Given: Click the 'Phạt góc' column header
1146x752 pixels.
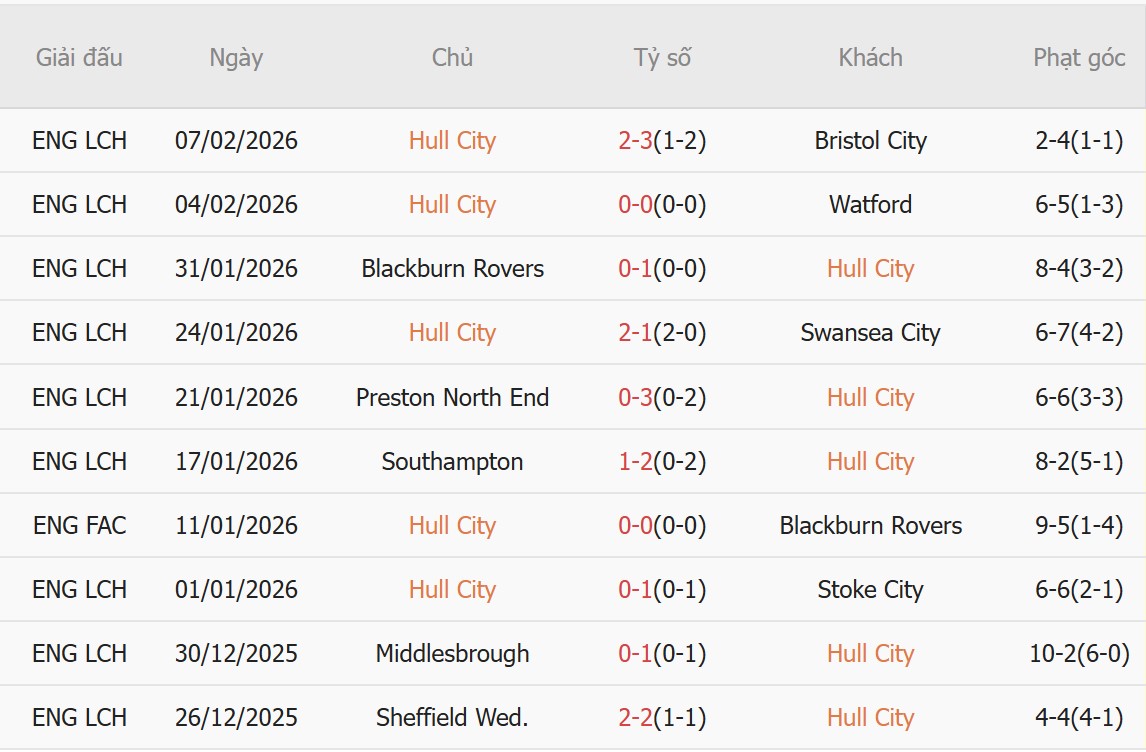Looking at the screenshot, I should click(1079, 58).
